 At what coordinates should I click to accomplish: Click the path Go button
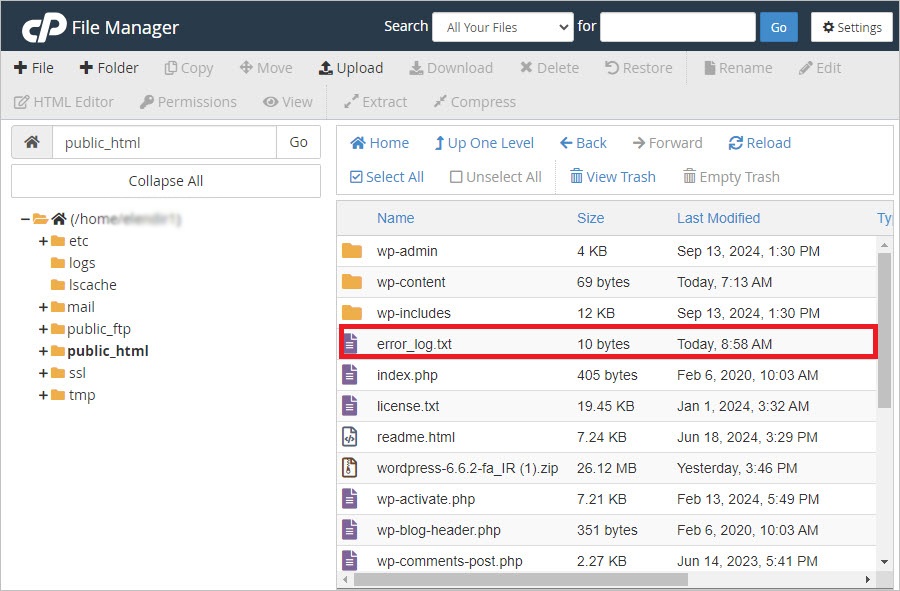click(298, 142)
